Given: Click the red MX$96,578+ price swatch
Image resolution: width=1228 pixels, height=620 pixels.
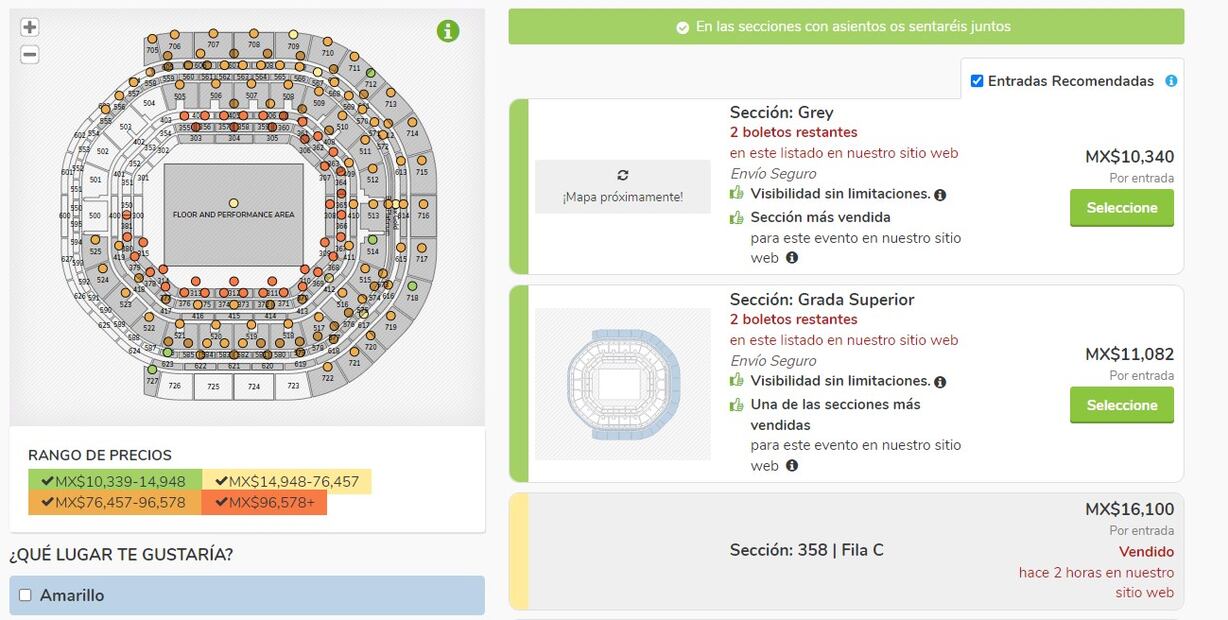Looking at the screenshot, I should (264, 502).
